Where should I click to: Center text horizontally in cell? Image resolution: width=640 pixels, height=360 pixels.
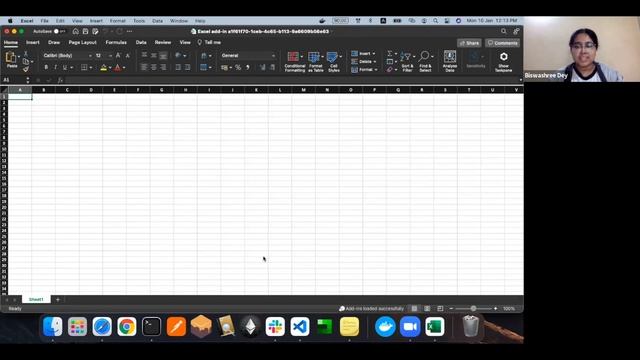(153, 67)
